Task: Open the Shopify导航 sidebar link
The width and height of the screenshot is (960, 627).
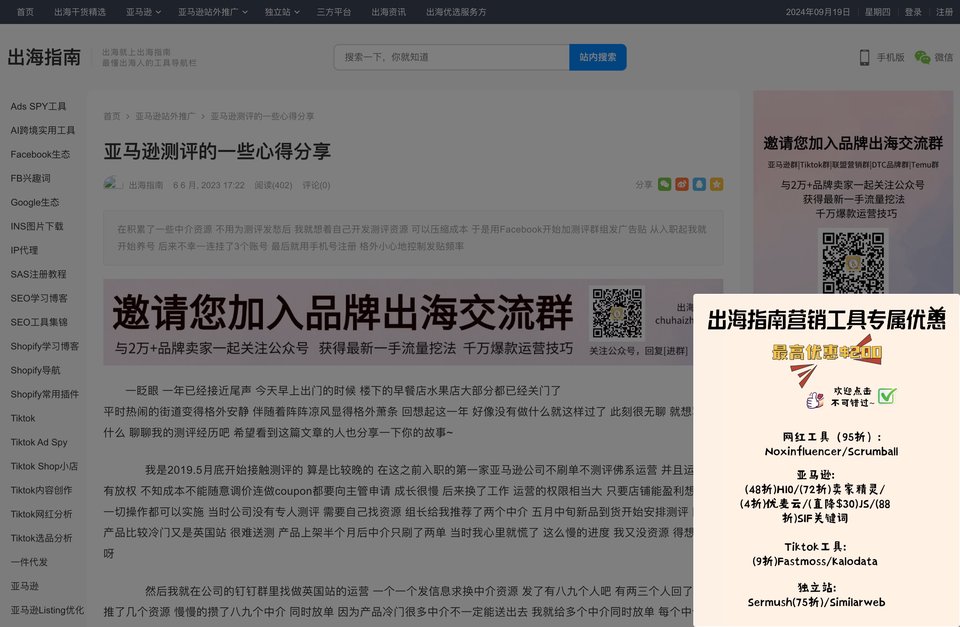Action: coord(36,370)
